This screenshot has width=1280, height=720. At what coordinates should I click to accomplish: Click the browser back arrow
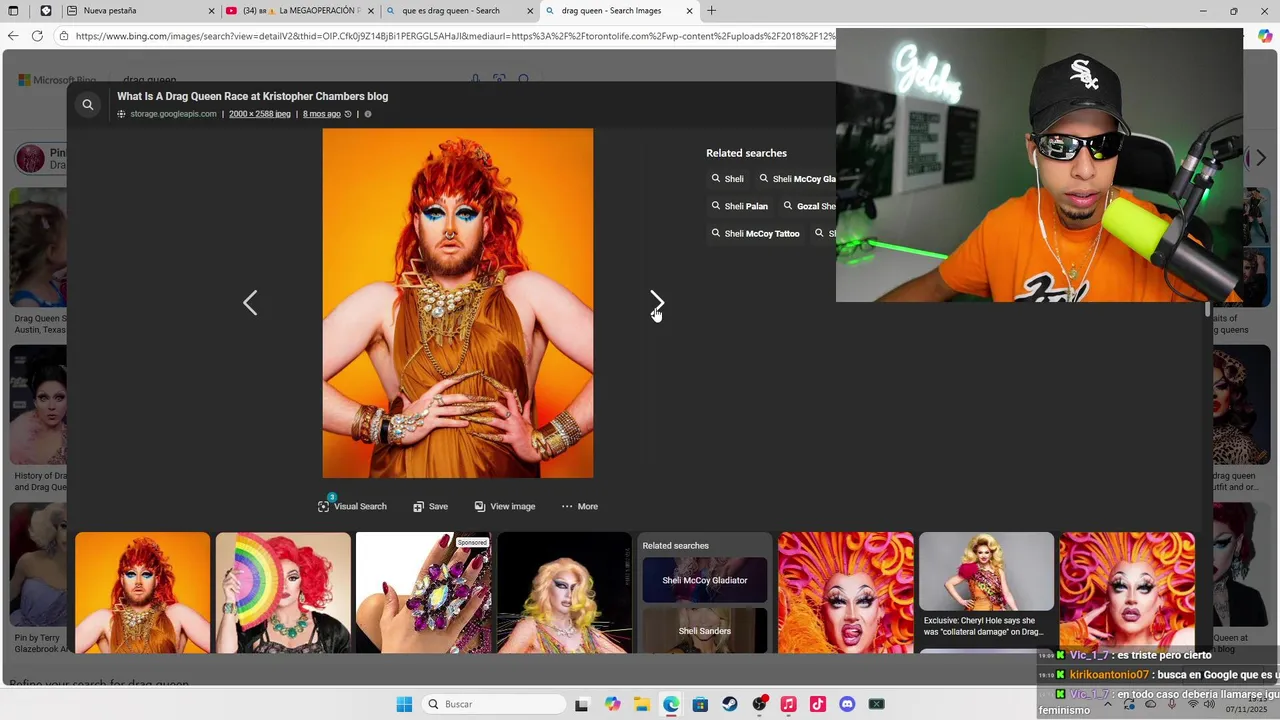(x=13, y=36)
